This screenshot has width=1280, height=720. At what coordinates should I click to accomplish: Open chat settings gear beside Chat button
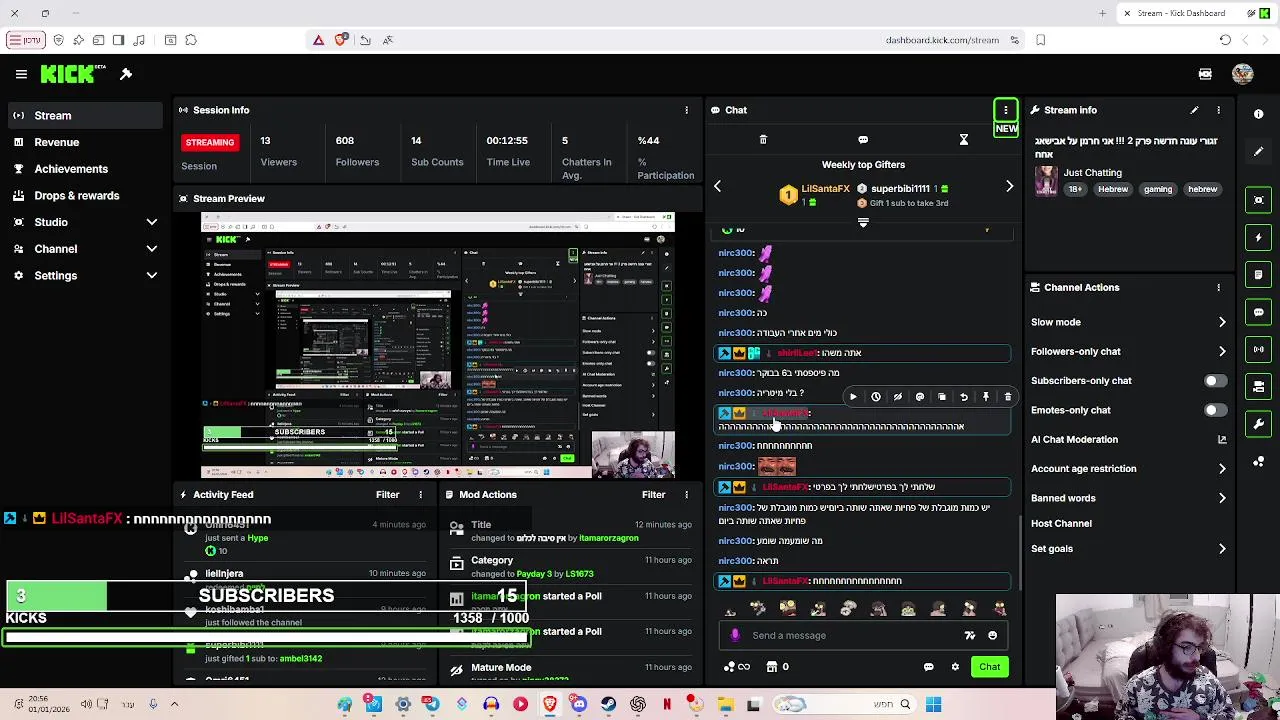click(955, 667)
